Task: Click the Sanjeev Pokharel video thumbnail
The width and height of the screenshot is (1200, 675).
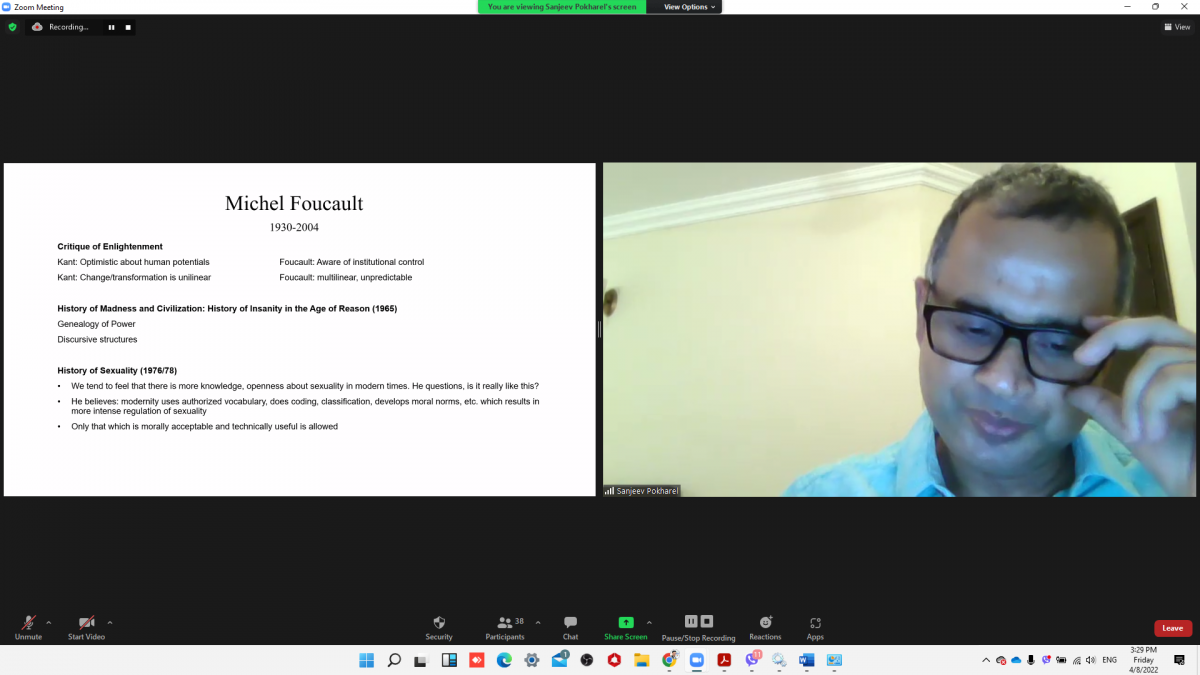Action: (899, 330)
